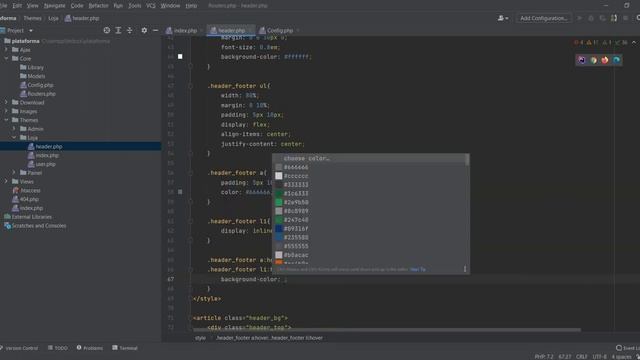Click the CRLF line separator entry
Viewport: 640px width, 360px height.
coord(582,357)
